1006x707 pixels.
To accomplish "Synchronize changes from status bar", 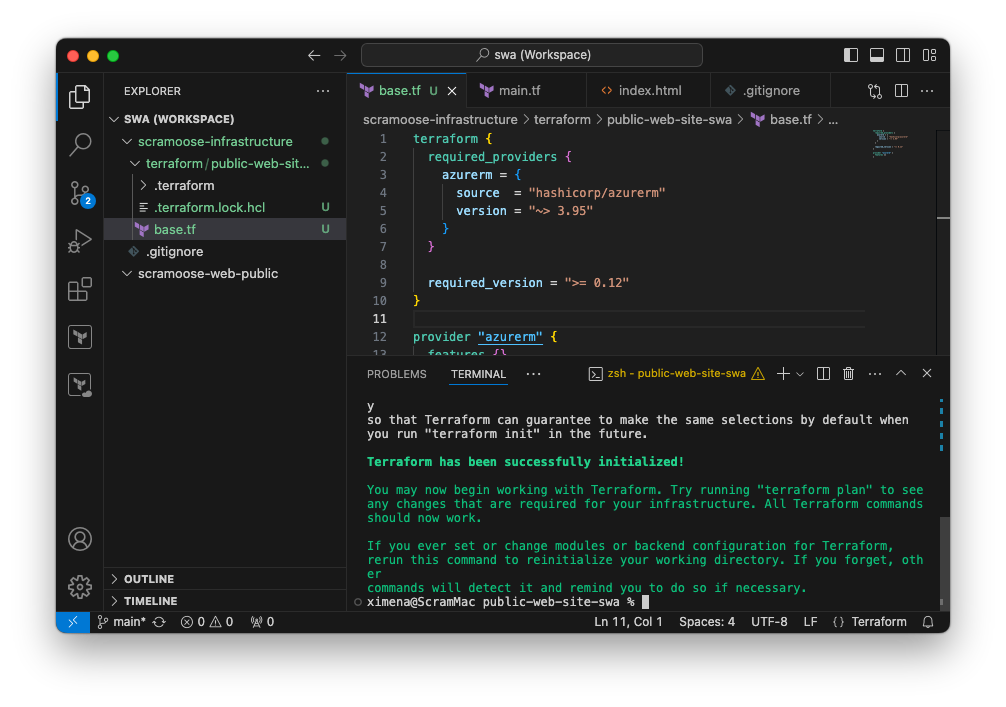I will pyautogui.click(x=159, y=622).
